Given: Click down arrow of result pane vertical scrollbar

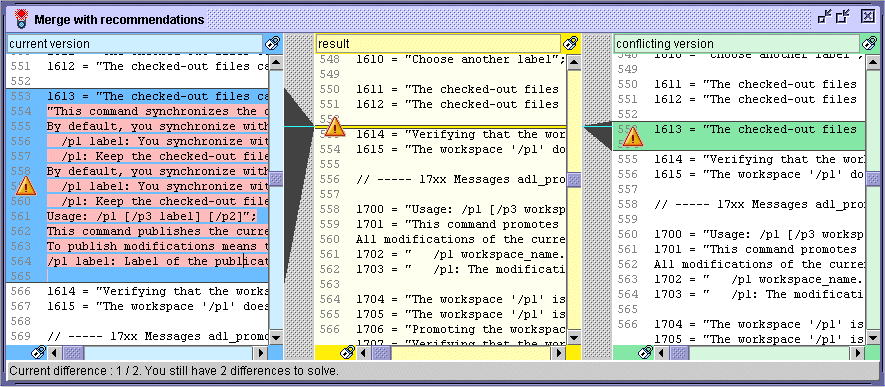Looking at the screenshot, I should tap(574, 338).
